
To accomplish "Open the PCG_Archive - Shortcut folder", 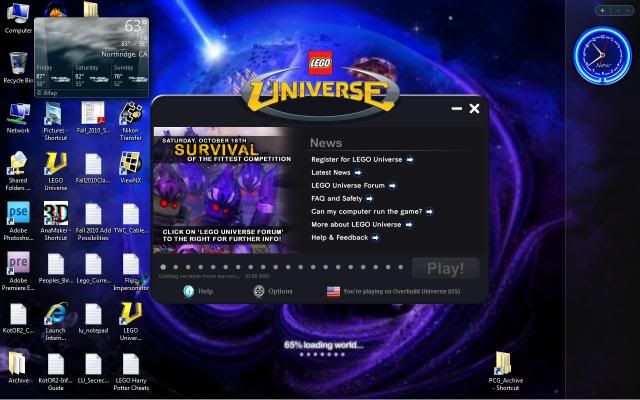I will click(505, 371).
